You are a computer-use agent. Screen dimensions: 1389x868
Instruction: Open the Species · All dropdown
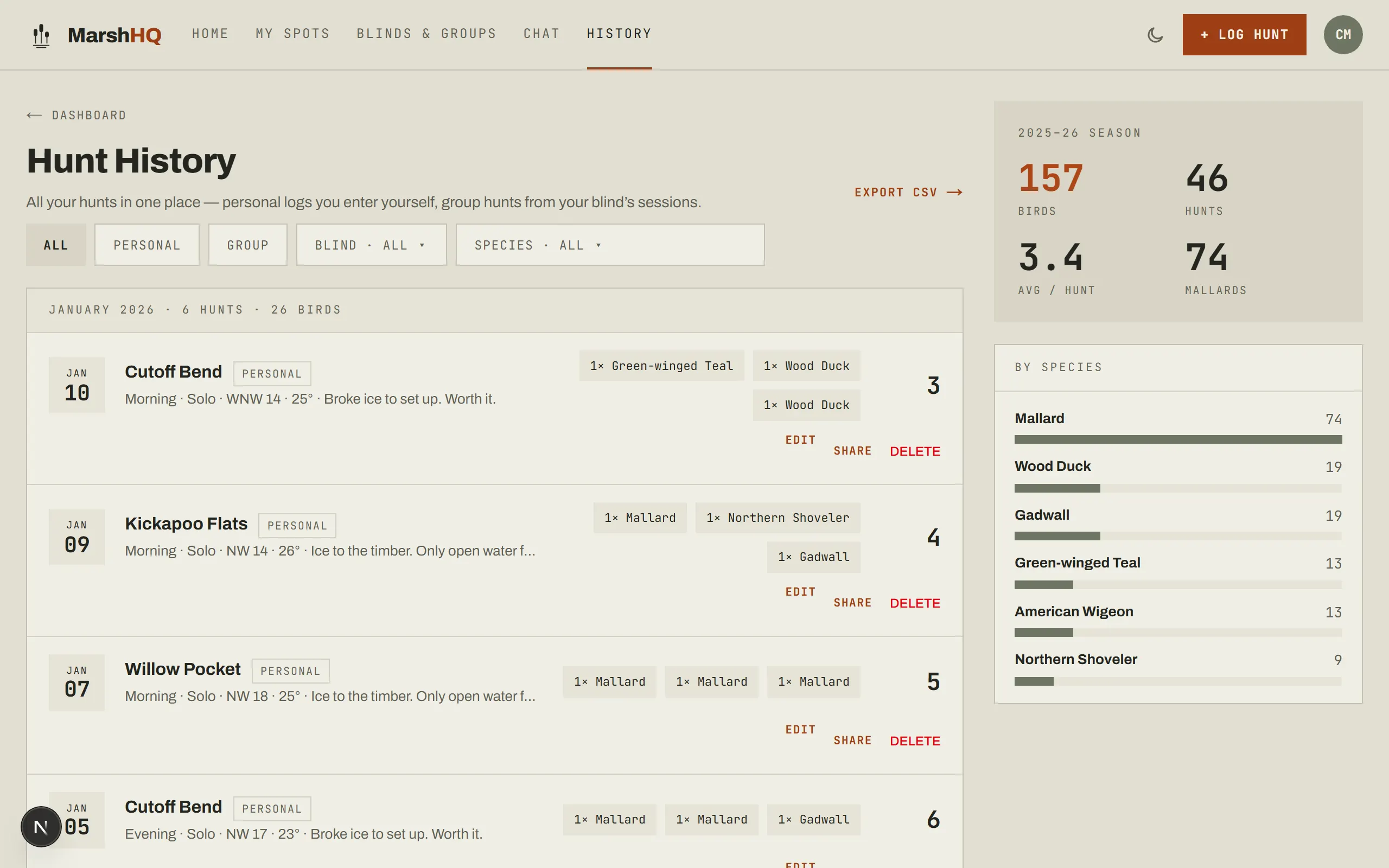pos(610,245)
